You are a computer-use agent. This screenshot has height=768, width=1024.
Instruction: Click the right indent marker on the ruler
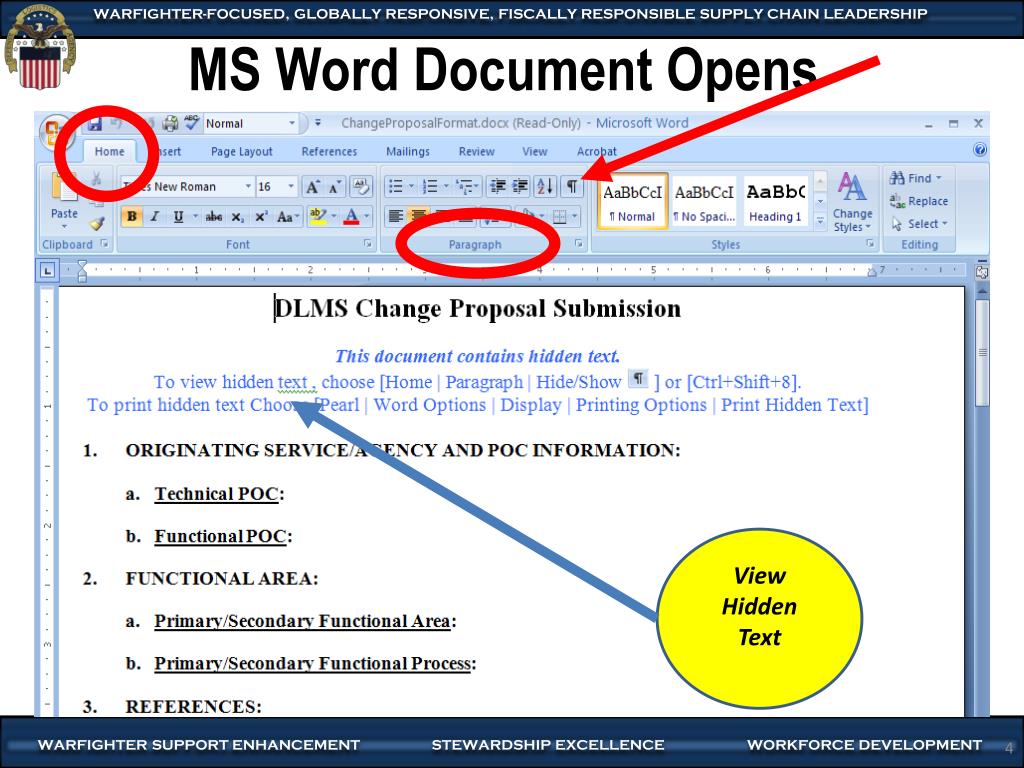[871, 272]
